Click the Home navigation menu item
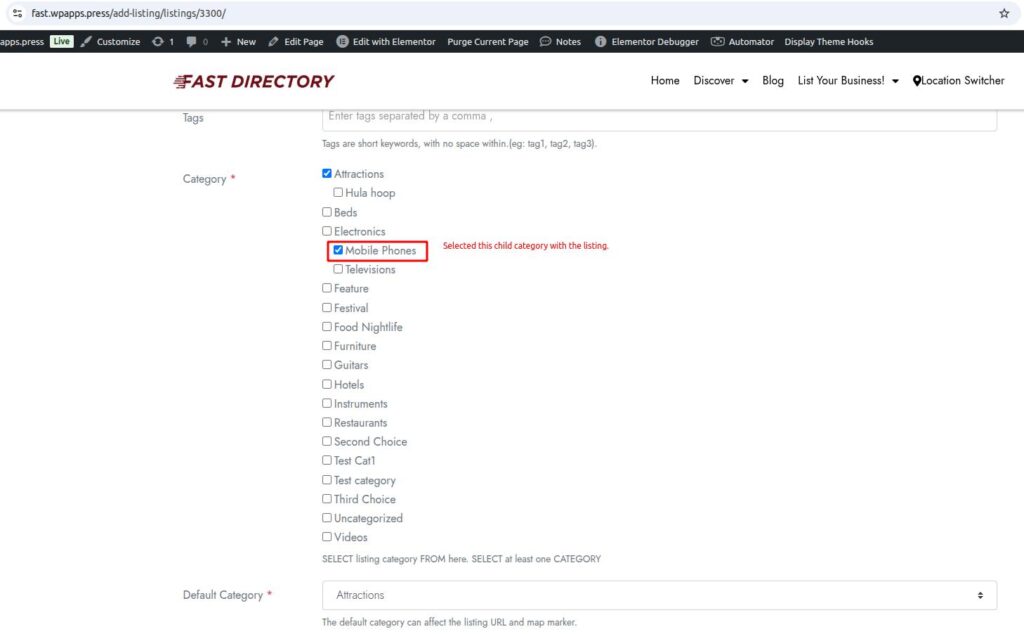 pyautogui.click(x=665, y=81)
